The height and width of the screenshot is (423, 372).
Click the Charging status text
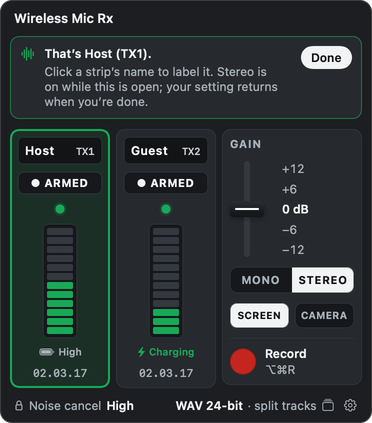[172, 352]
